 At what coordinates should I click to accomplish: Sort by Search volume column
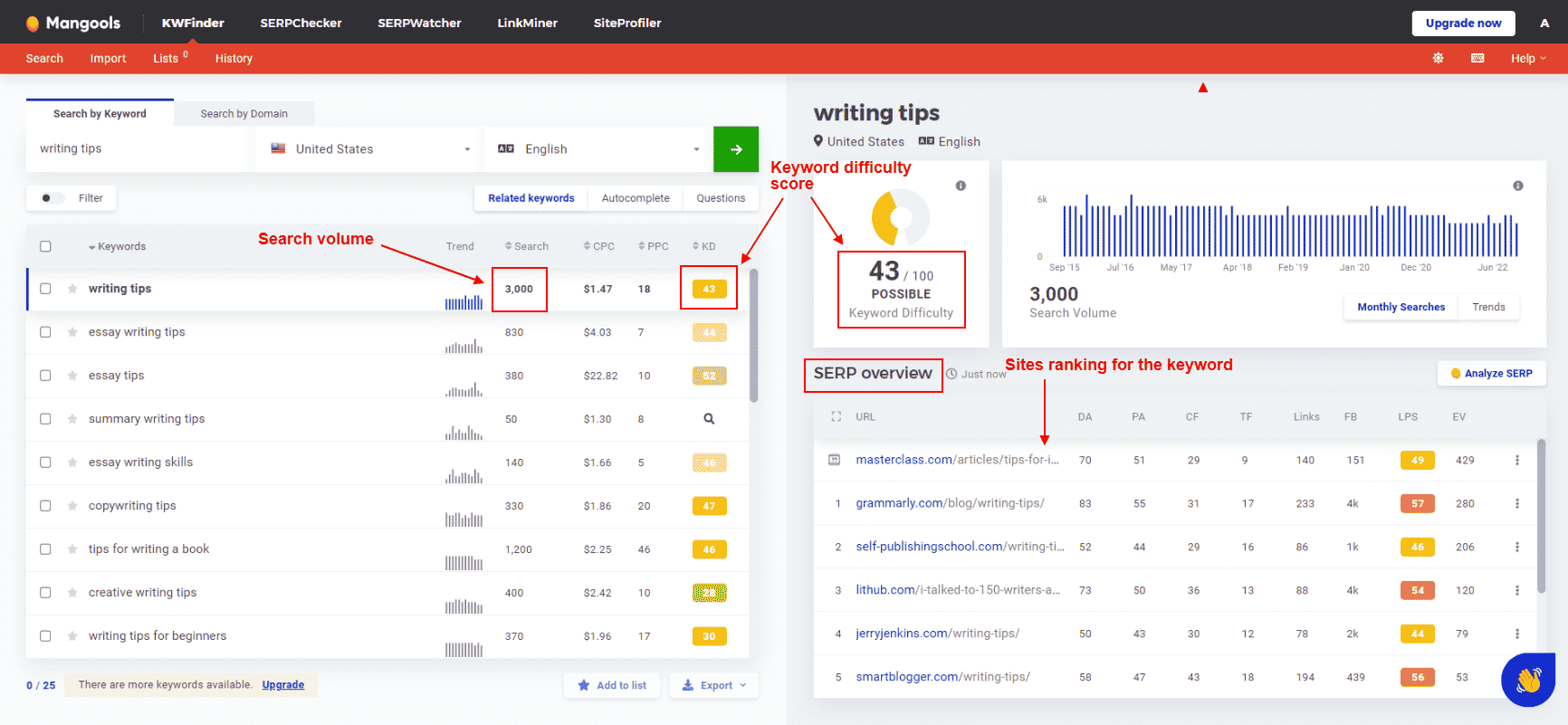coord(527,246)
